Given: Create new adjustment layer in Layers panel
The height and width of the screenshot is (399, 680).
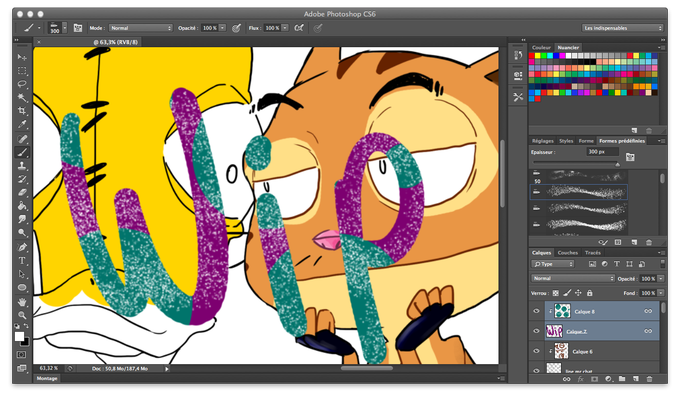Looking at the screenshot, I should tap(608, 379).
